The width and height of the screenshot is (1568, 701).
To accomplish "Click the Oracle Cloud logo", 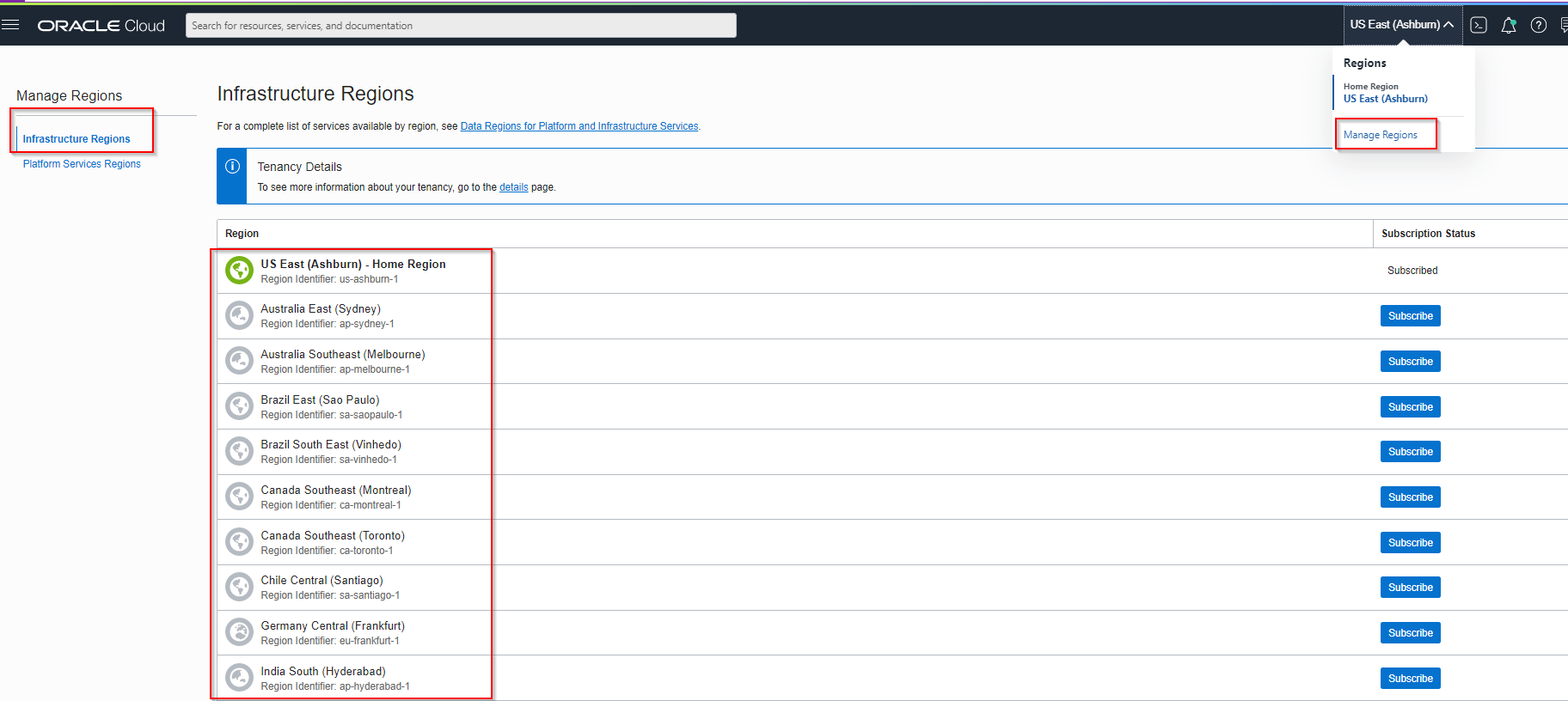I will (101, 26).
